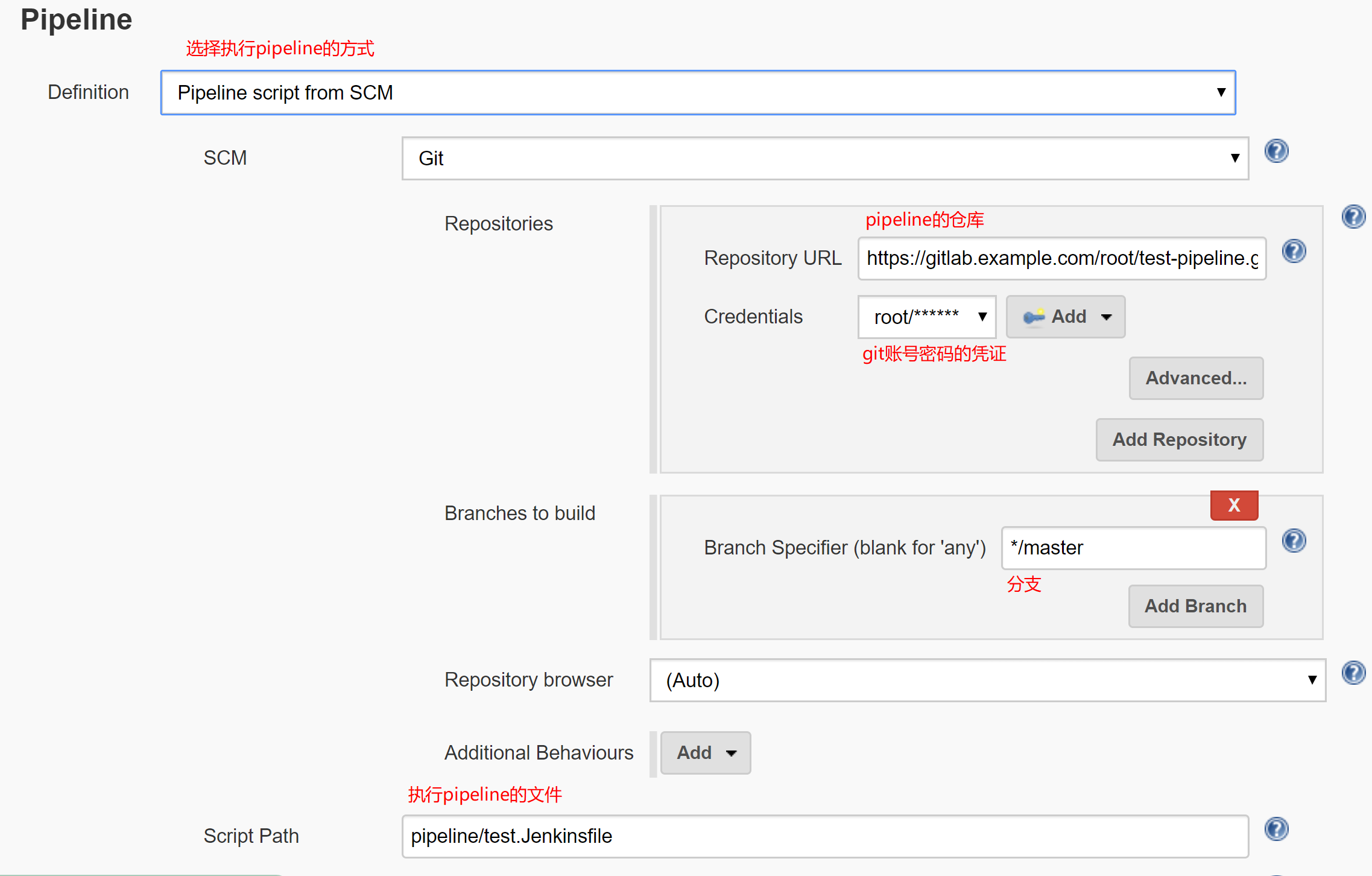Viewport: 1372px width, 876px height.
Task: Expand the SCM Git dropdown
Action: tap(824, 159)
